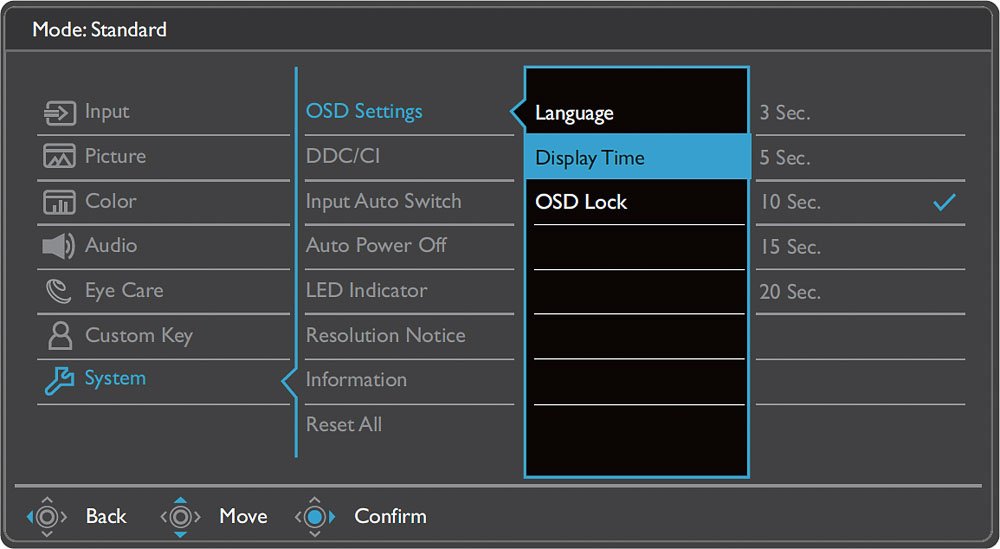Click the Back joystick icon

[x=47, y=516]
